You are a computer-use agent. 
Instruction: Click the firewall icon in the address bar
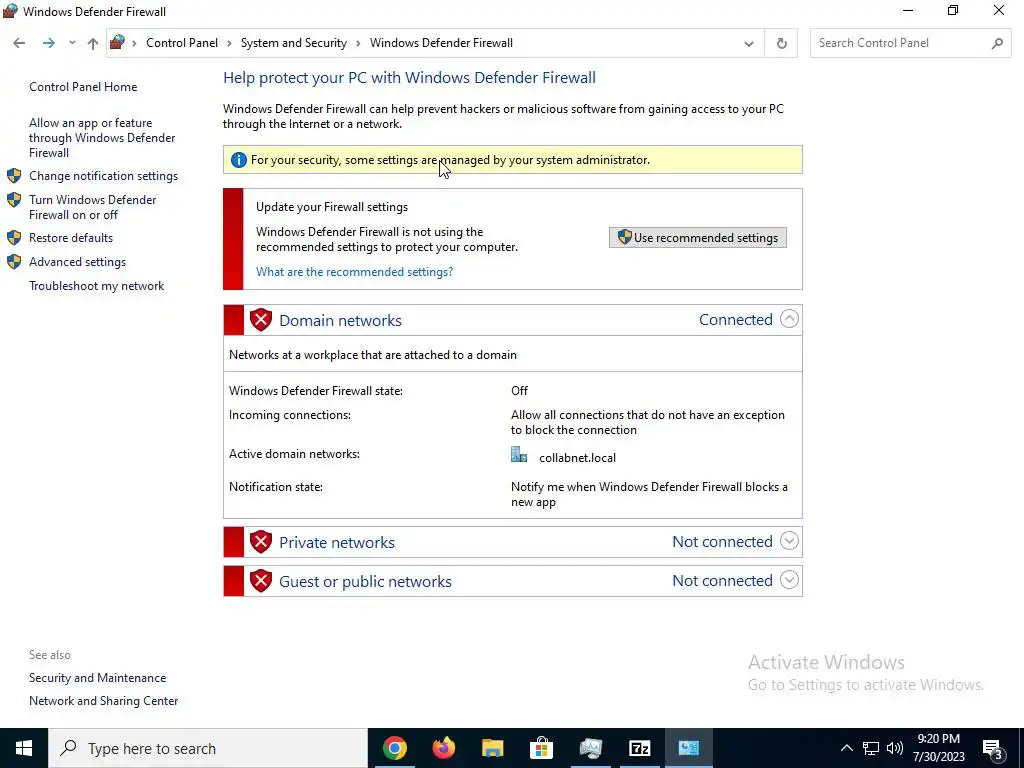118,42
